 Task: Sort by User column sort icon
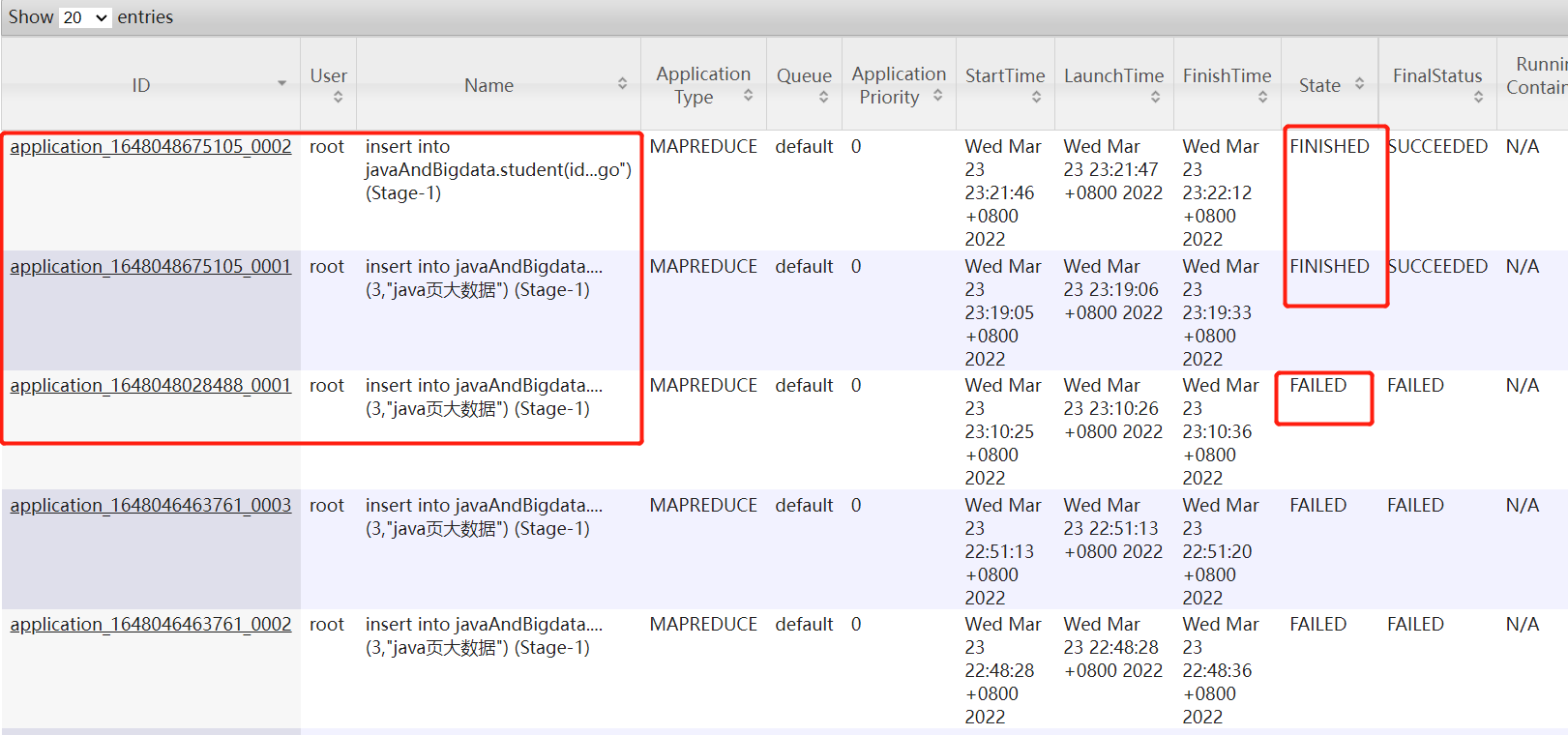[x=338, y=97]
